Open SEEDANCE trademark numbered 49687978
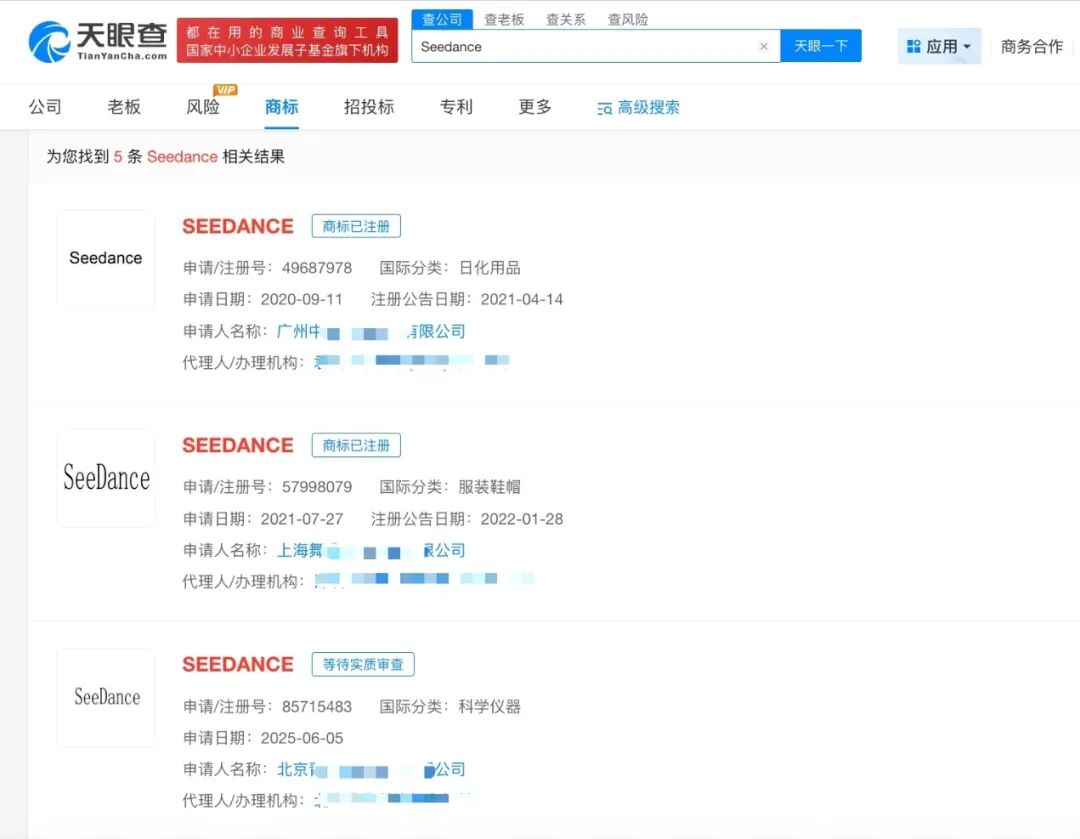 pos(238,226)
